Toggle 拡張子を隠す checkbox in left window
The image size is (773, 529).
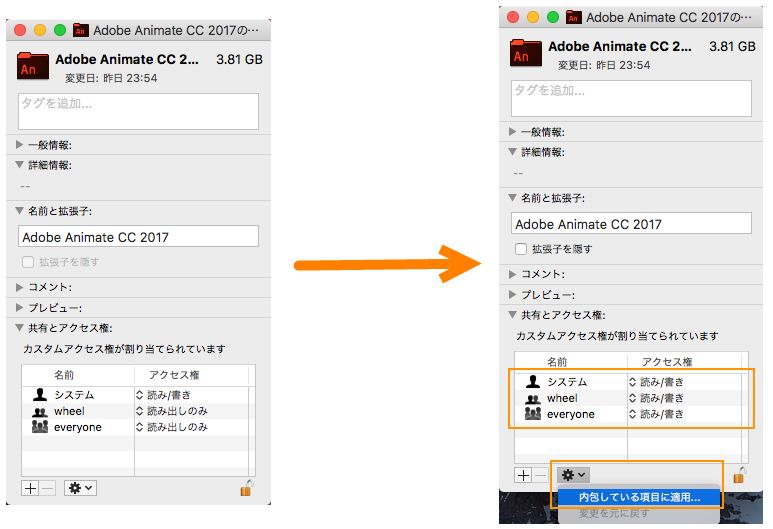(28, 262)
